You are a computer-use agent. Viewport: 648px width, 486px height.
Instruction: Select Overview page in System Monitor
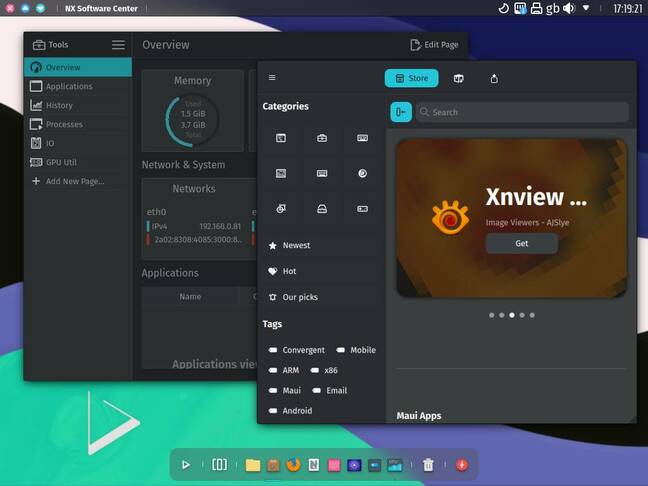tap(78, 67)
